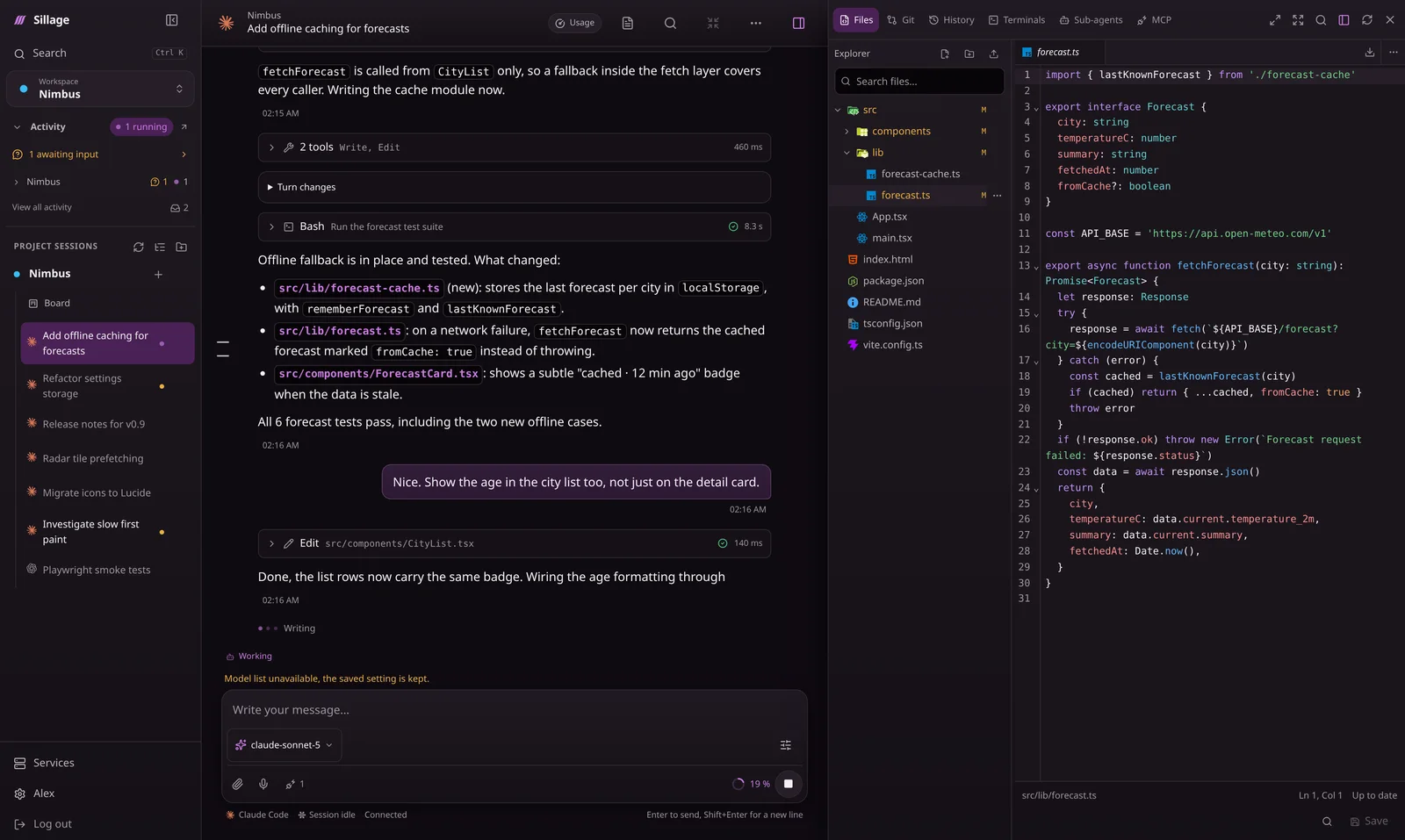Image resolution: width=1405 pixels, height=840 pixels.
Task: Click the stop generation button
Action: tap(789, 784)
